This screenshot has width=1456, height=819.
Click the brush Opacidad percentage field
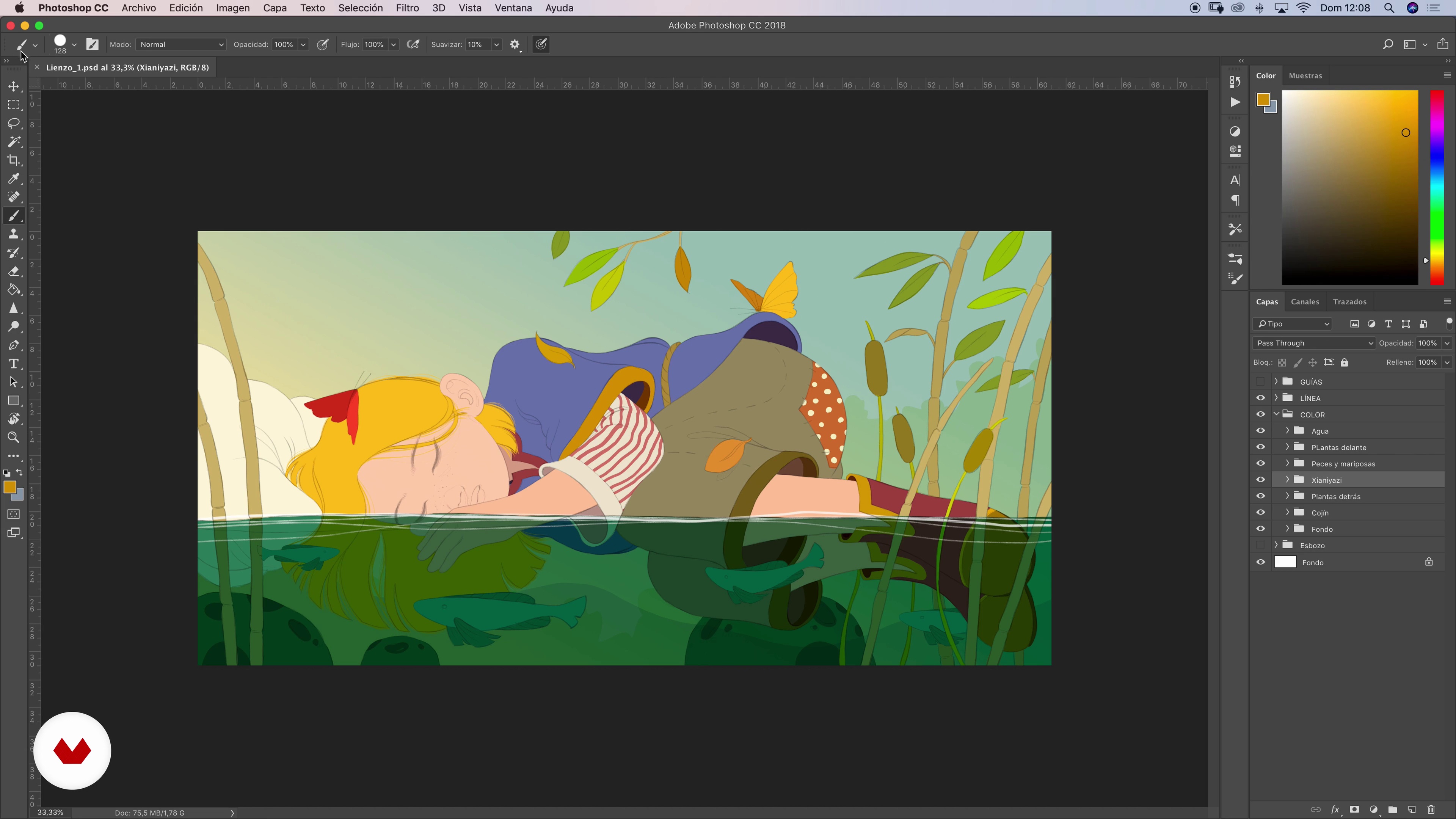pyautogui.click(x=284, y=45)
